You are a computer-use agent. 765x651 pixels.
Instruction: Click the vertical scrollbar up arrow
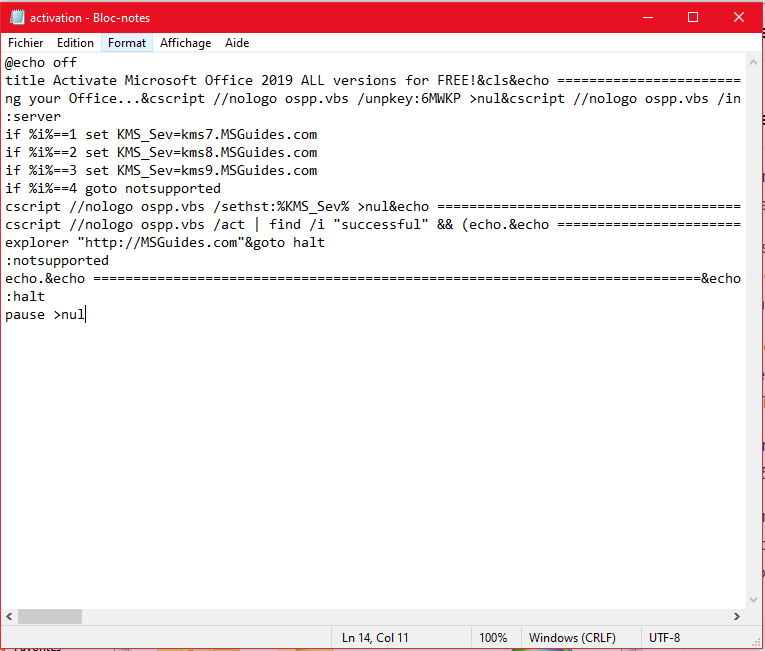(753, 62)
